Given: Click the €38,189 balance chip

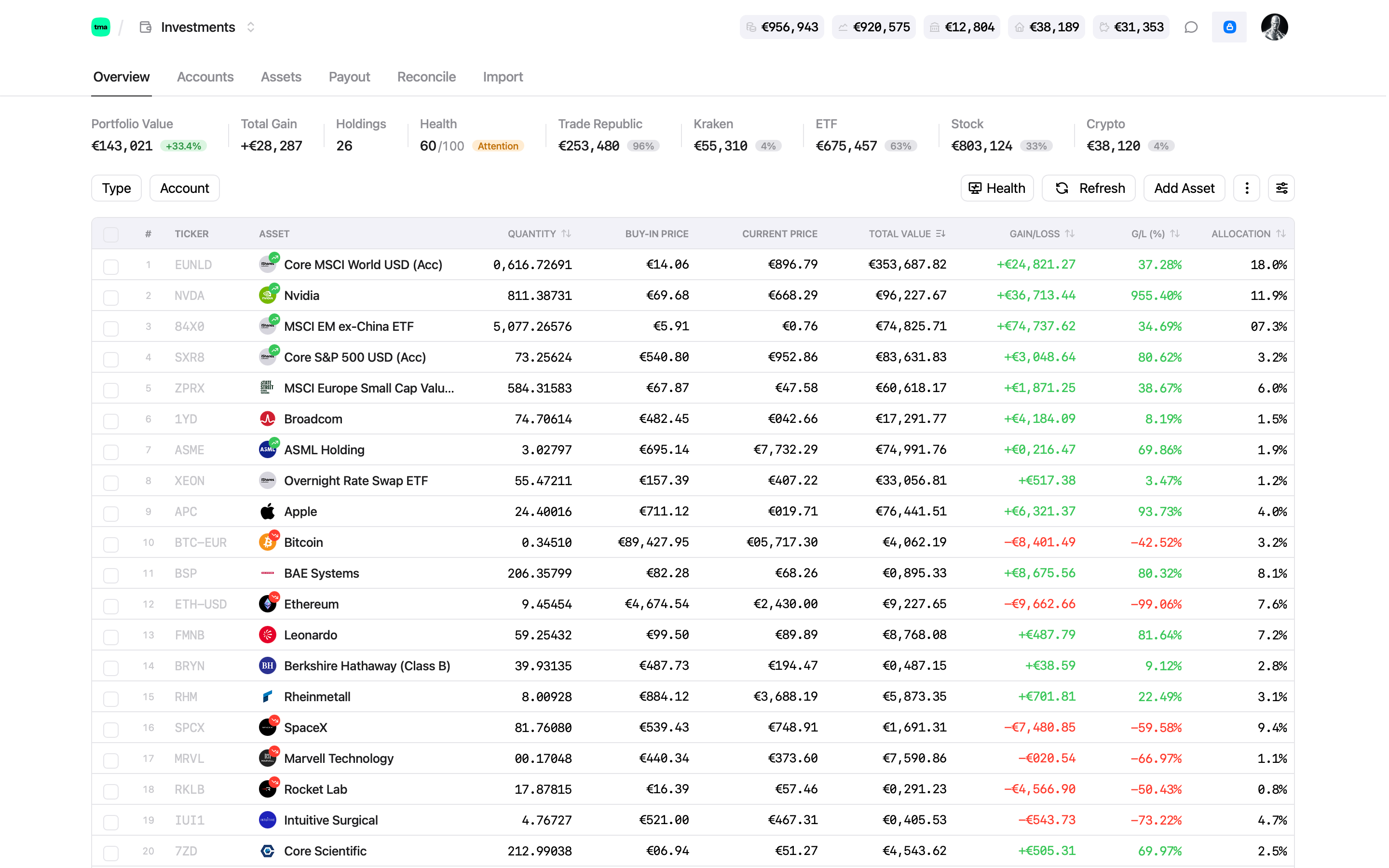Looking at the screenshot, I should tap(1047, 27).
